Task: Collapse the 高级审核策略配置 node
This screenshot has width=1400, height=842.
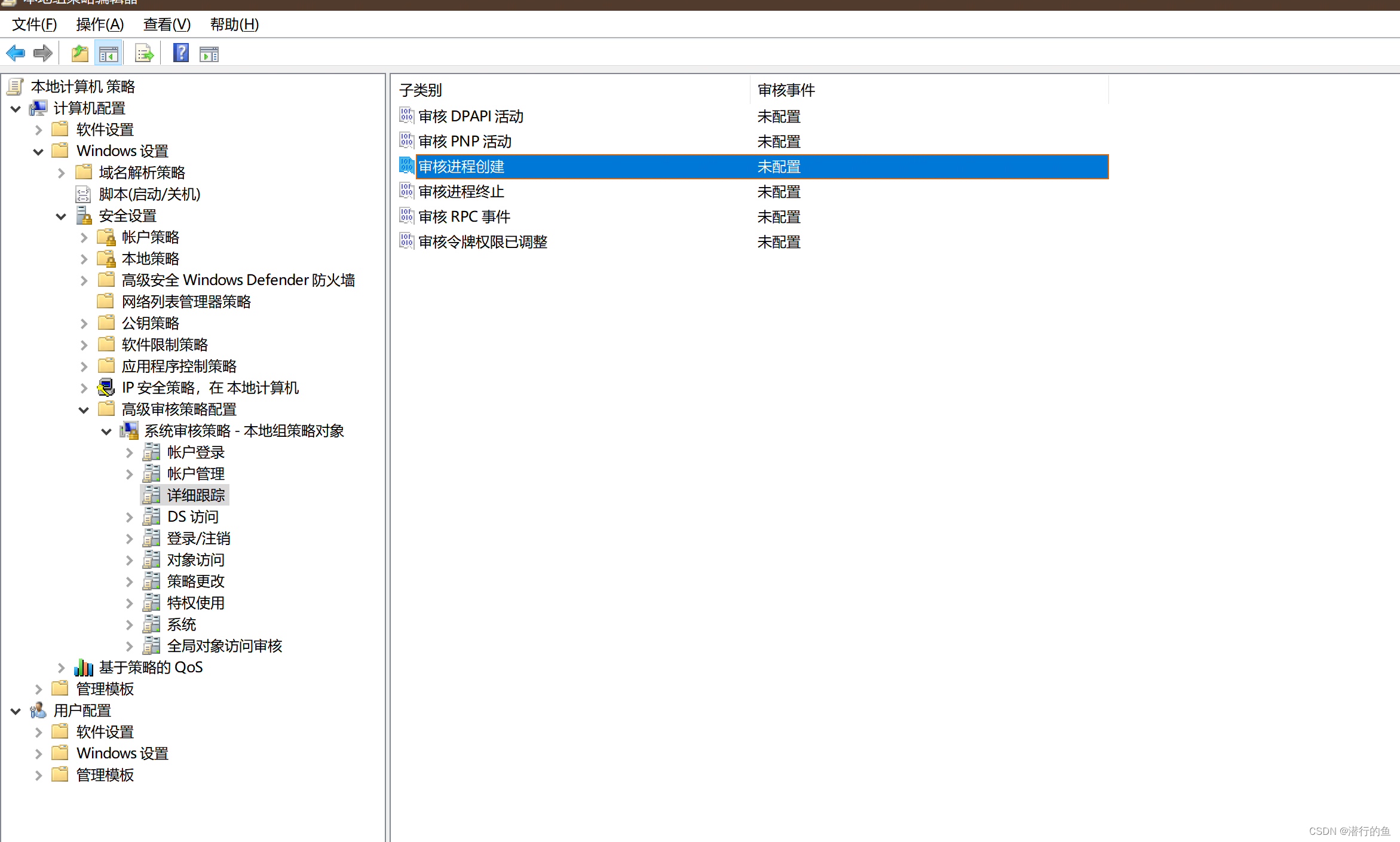Action: (x=84, y=410)
